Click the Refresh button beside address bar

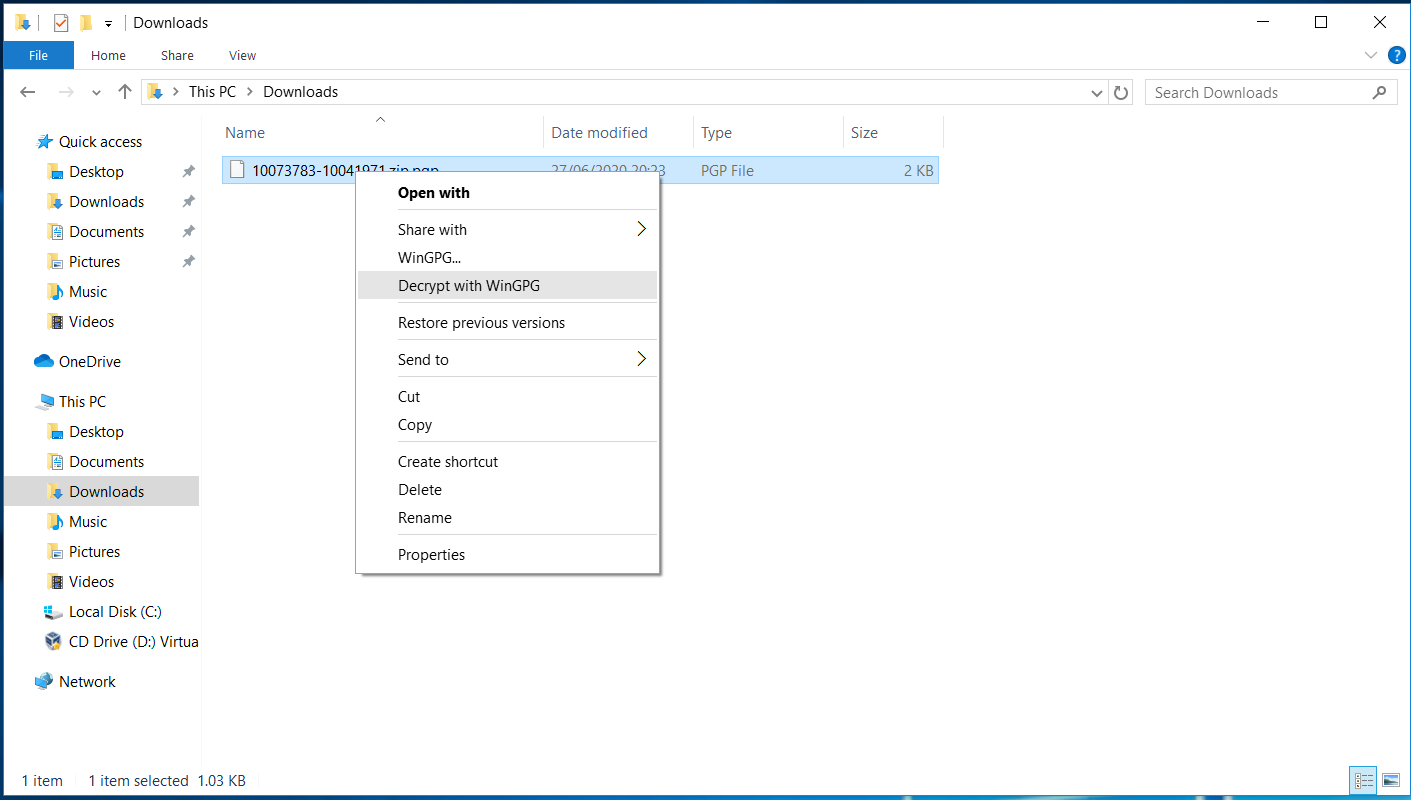(x=1121, y=92)
